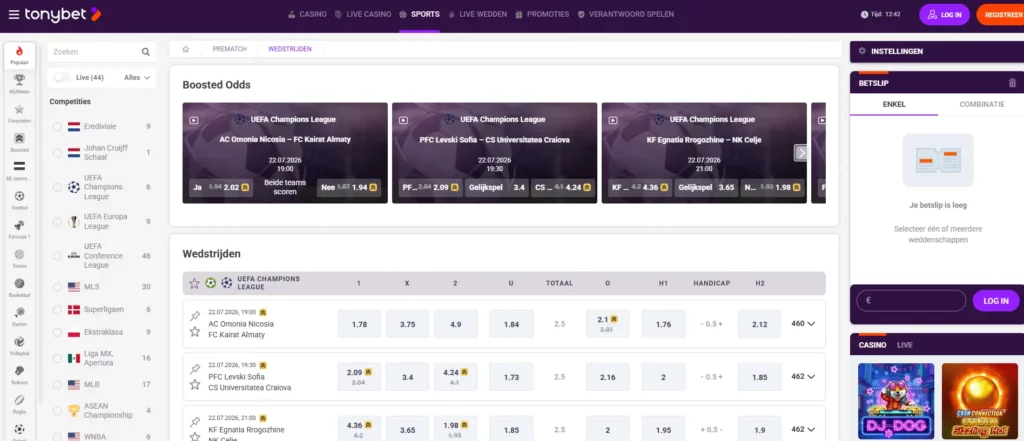Open the DJ Dog casino game thumbnail
This screenshot has width=1024, height=441.
896,401
